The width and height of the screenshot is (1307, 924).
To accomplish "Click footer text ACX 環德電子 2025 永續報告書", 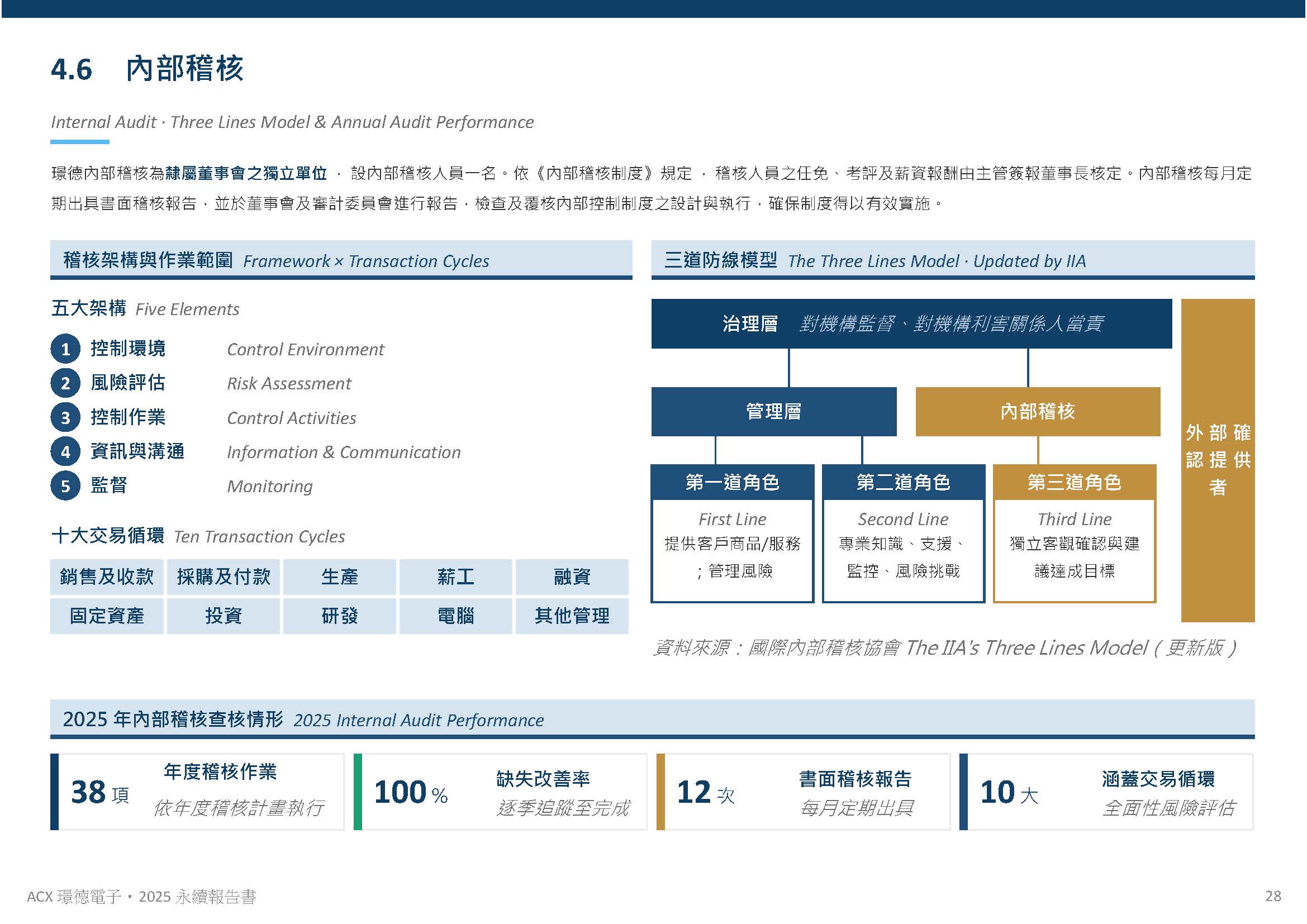I will click(x=142, y=897).
